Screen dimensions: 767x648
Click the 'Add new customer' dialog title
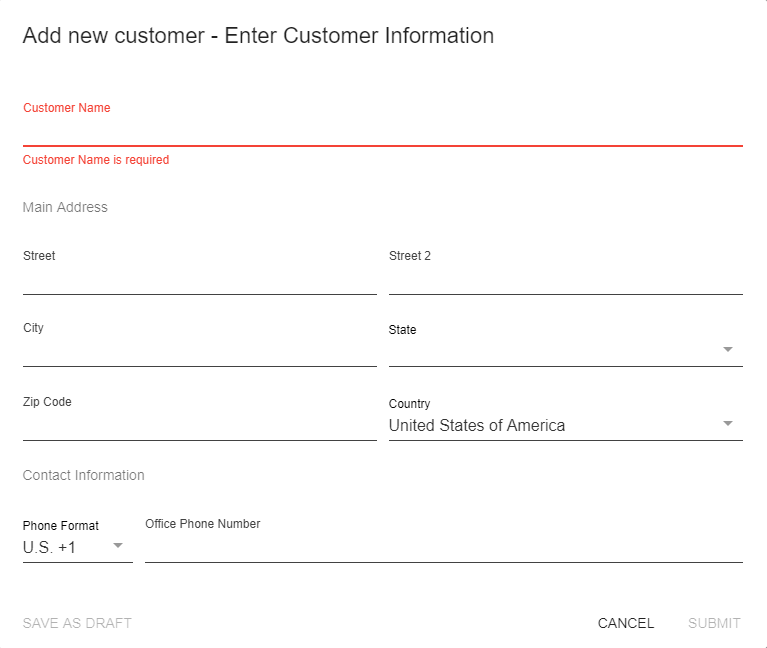[x=258, y=36]
